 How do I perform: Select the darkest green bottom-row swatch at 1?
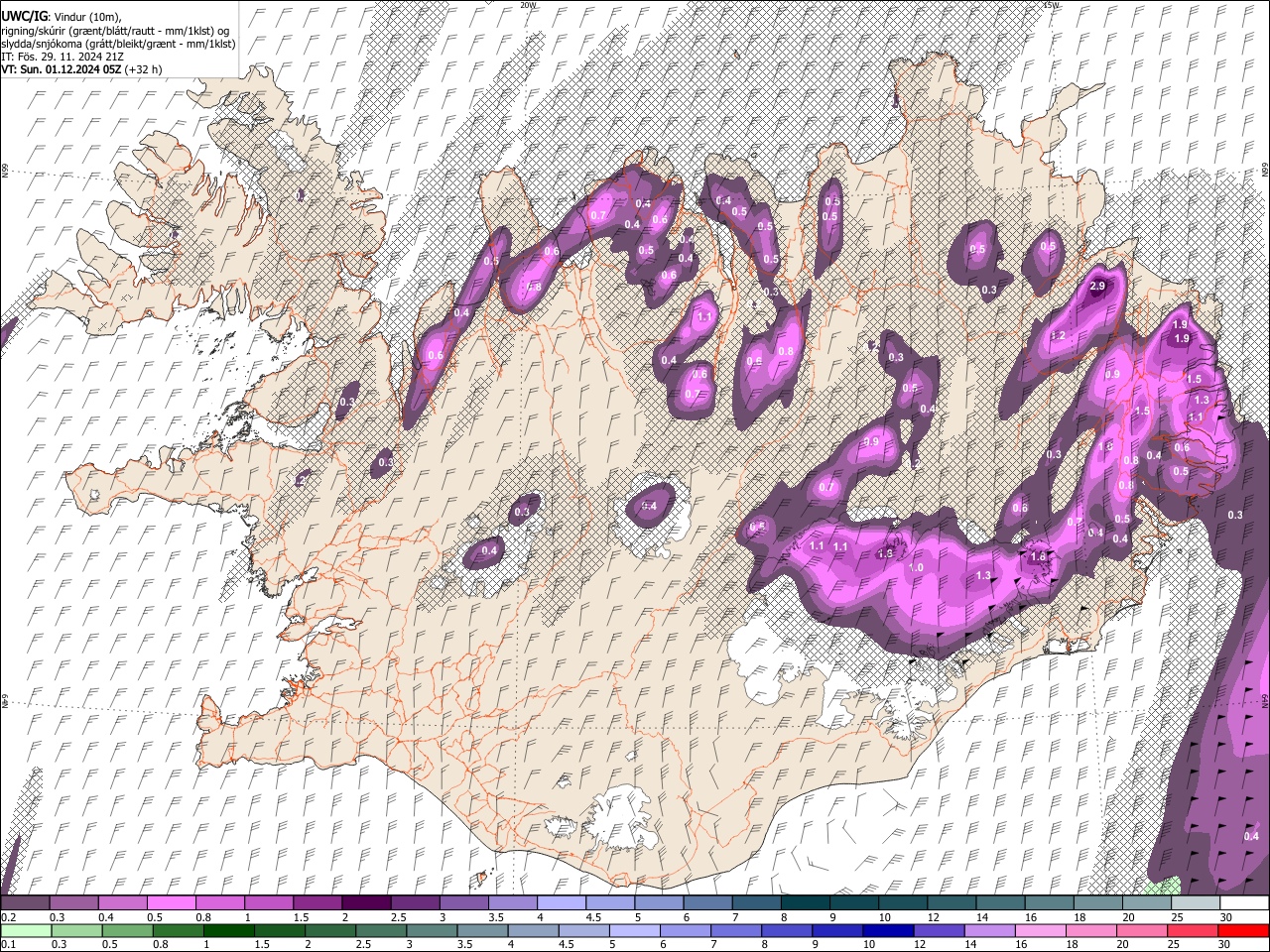point(229,930)
